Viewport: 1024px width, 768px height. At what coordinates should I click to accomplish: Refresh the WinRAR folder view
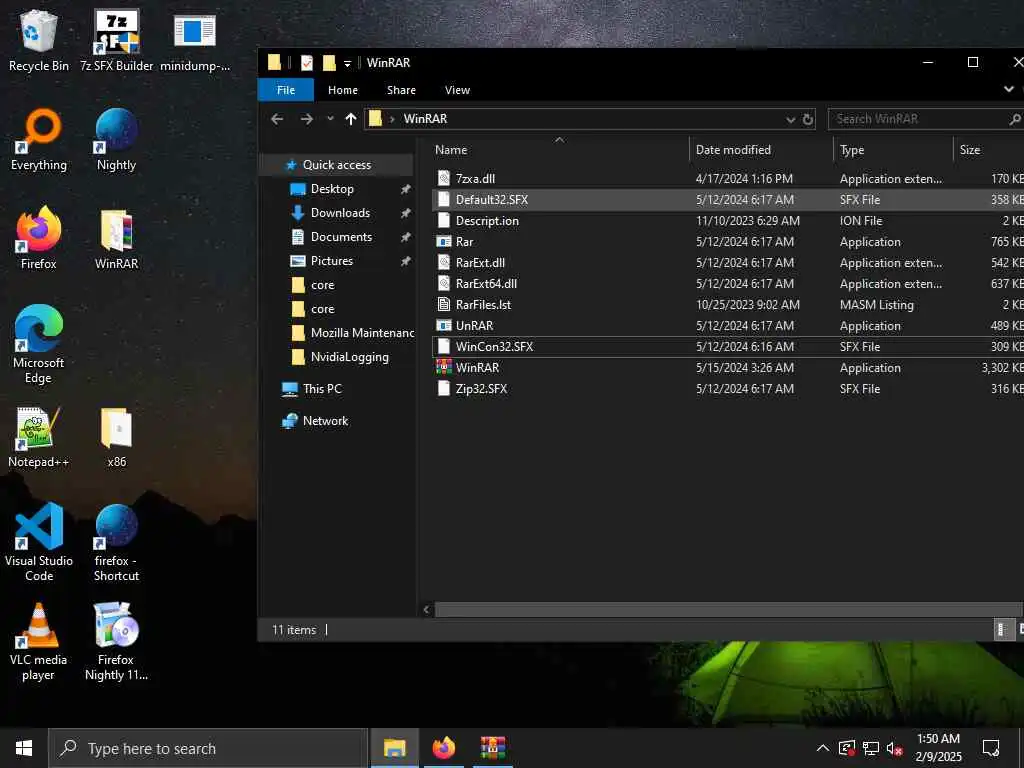tap(808, 120)
